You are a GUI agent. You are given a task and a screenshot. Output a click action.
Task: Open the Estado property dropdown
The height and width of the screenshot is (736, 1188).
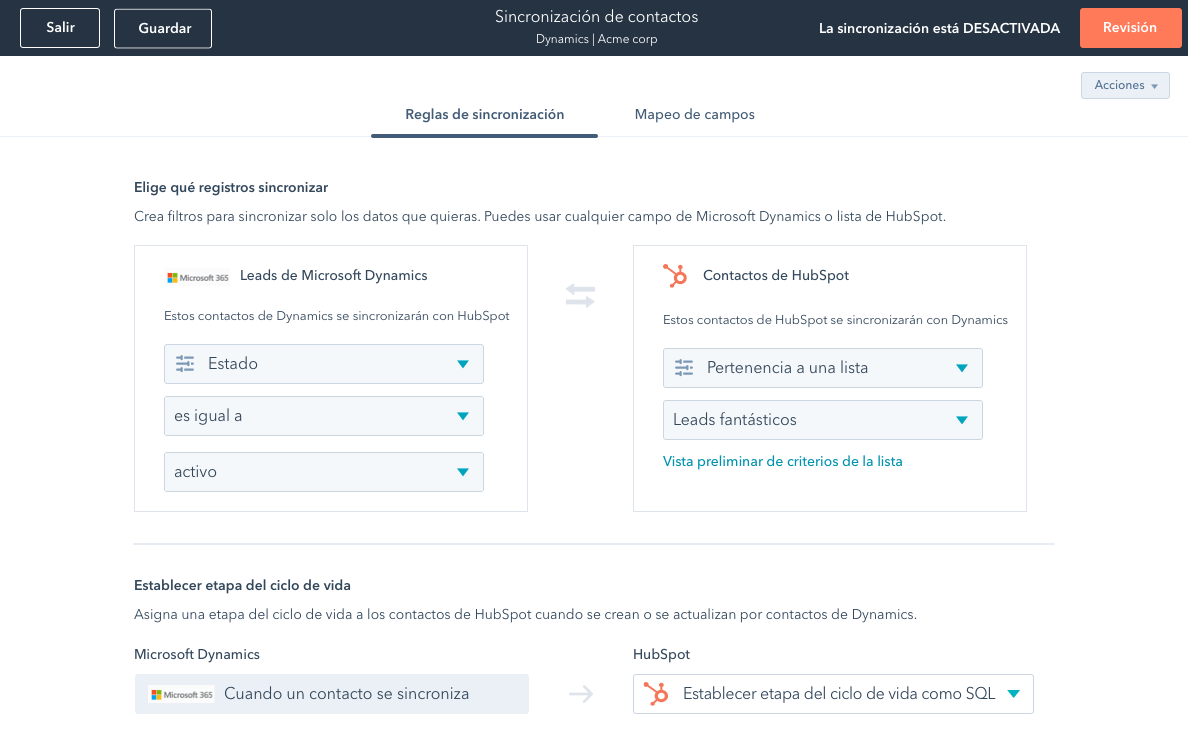click(323, 364)
